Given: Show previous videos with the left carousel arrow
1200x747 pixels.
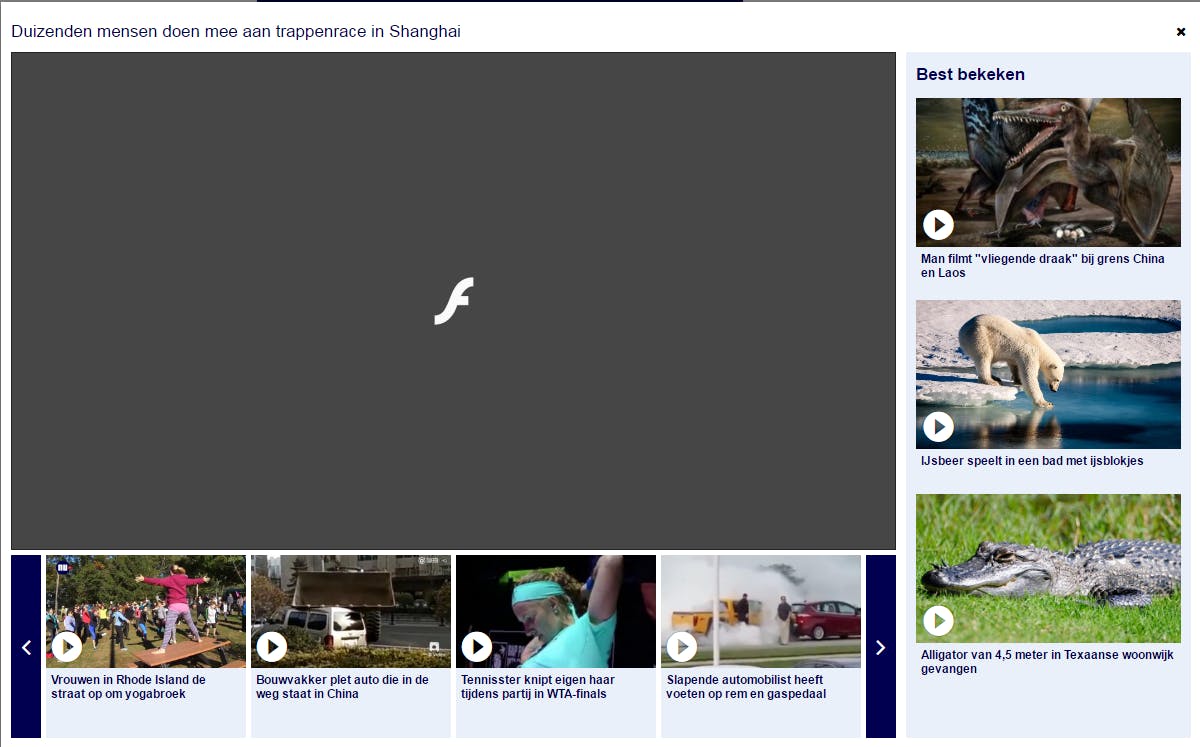Looking at the screenshot, I should pos(26,647).
